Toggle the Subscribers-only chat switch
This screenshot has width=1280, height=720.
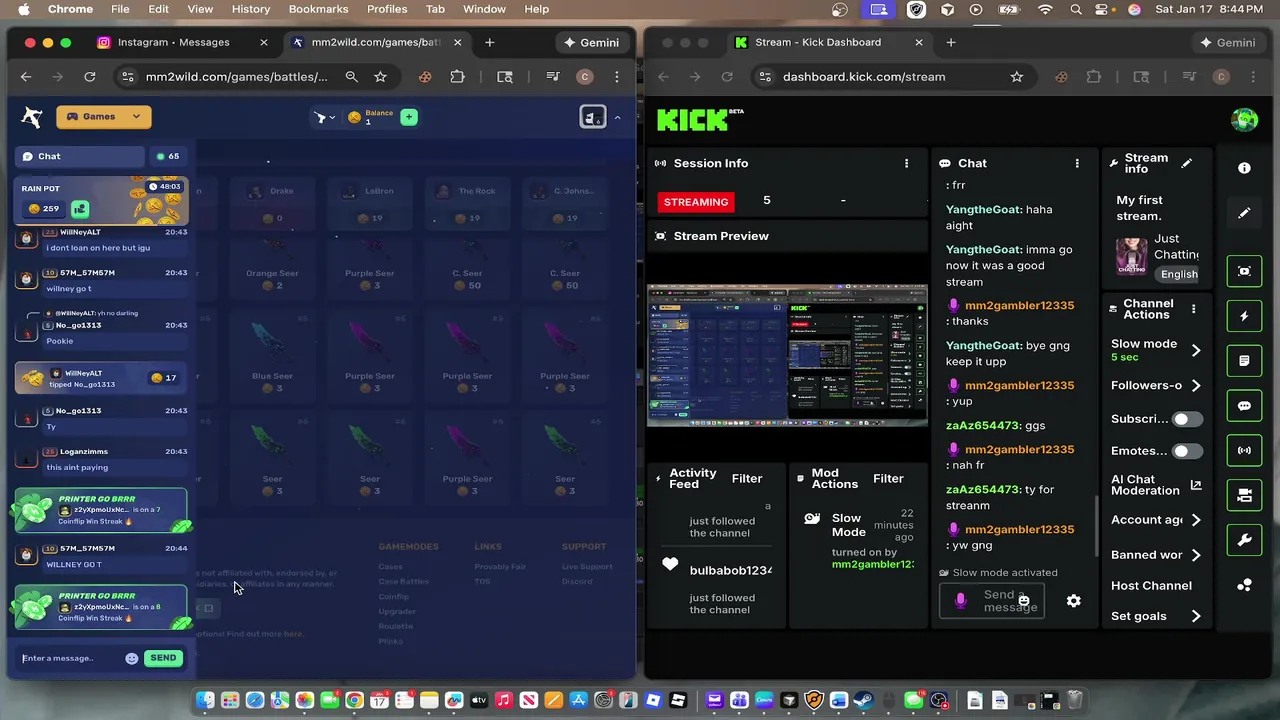click(x=1187, y=419)
